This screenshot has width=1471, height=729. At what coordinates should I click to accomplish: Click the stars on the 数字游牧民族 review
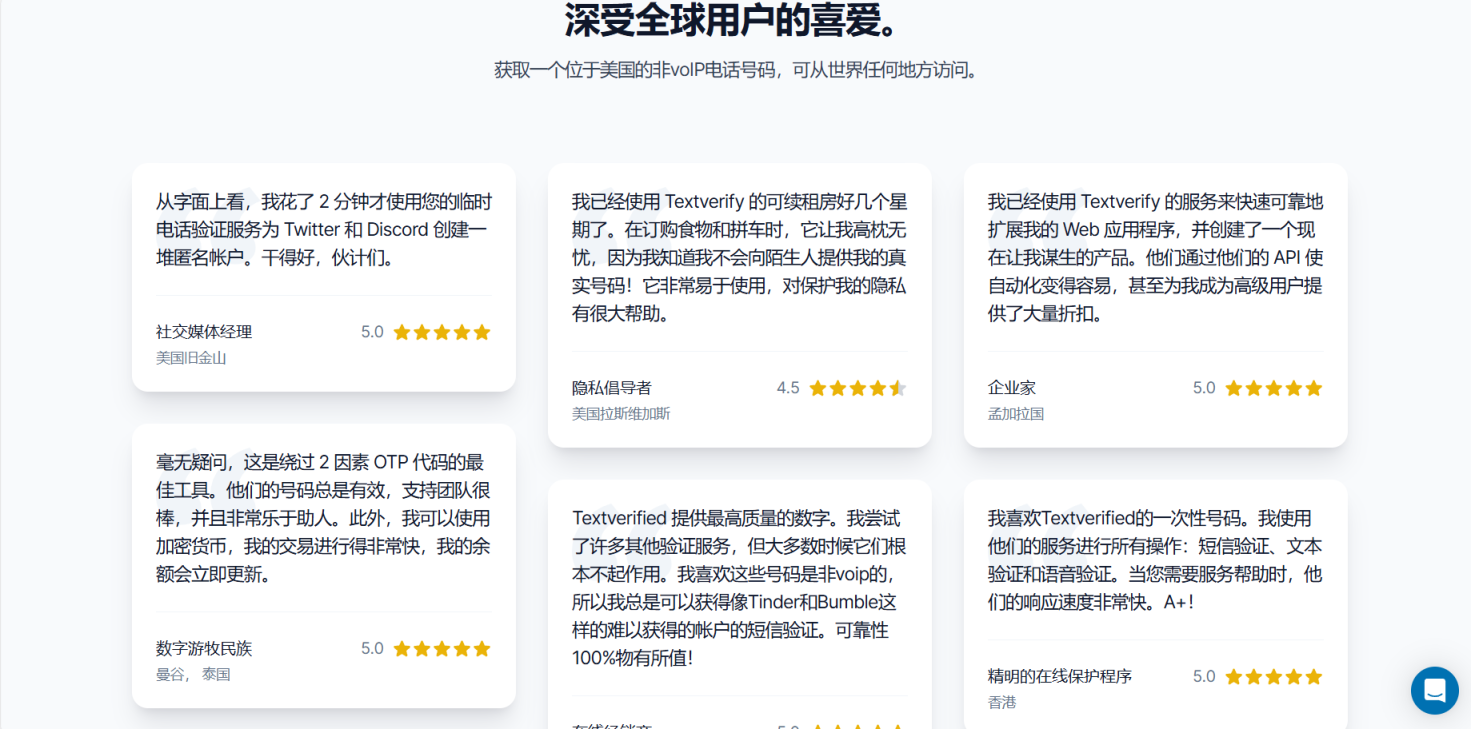442,648
